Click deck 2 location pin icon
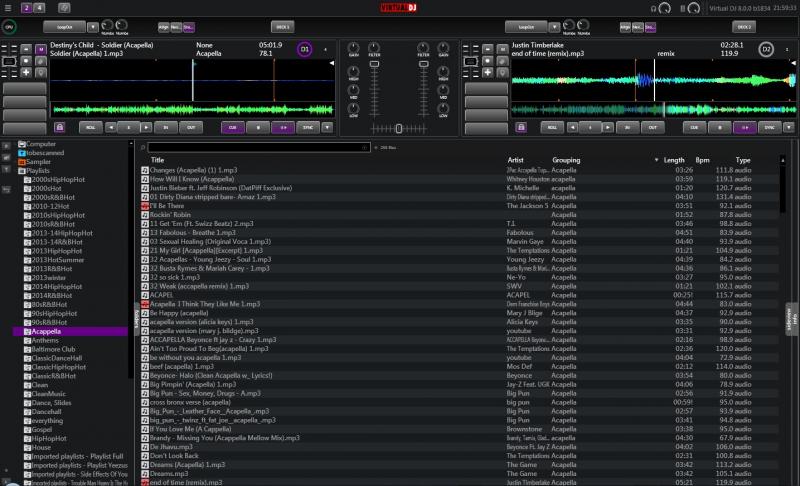The height and width of the screenshot is (486, 800). [503, 72]
